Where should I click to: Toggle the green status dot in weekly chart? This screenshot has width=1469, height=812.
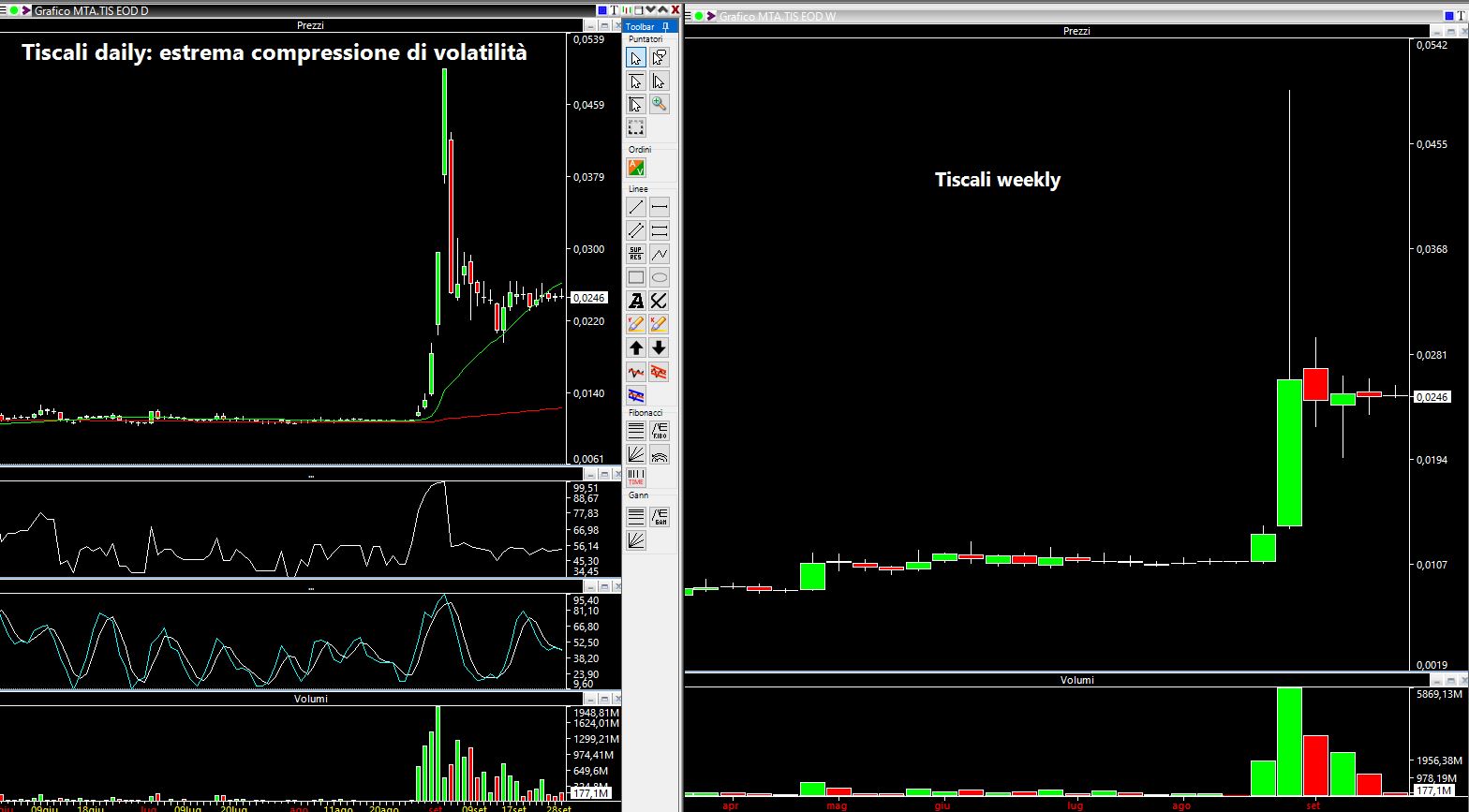pos(699,16)
